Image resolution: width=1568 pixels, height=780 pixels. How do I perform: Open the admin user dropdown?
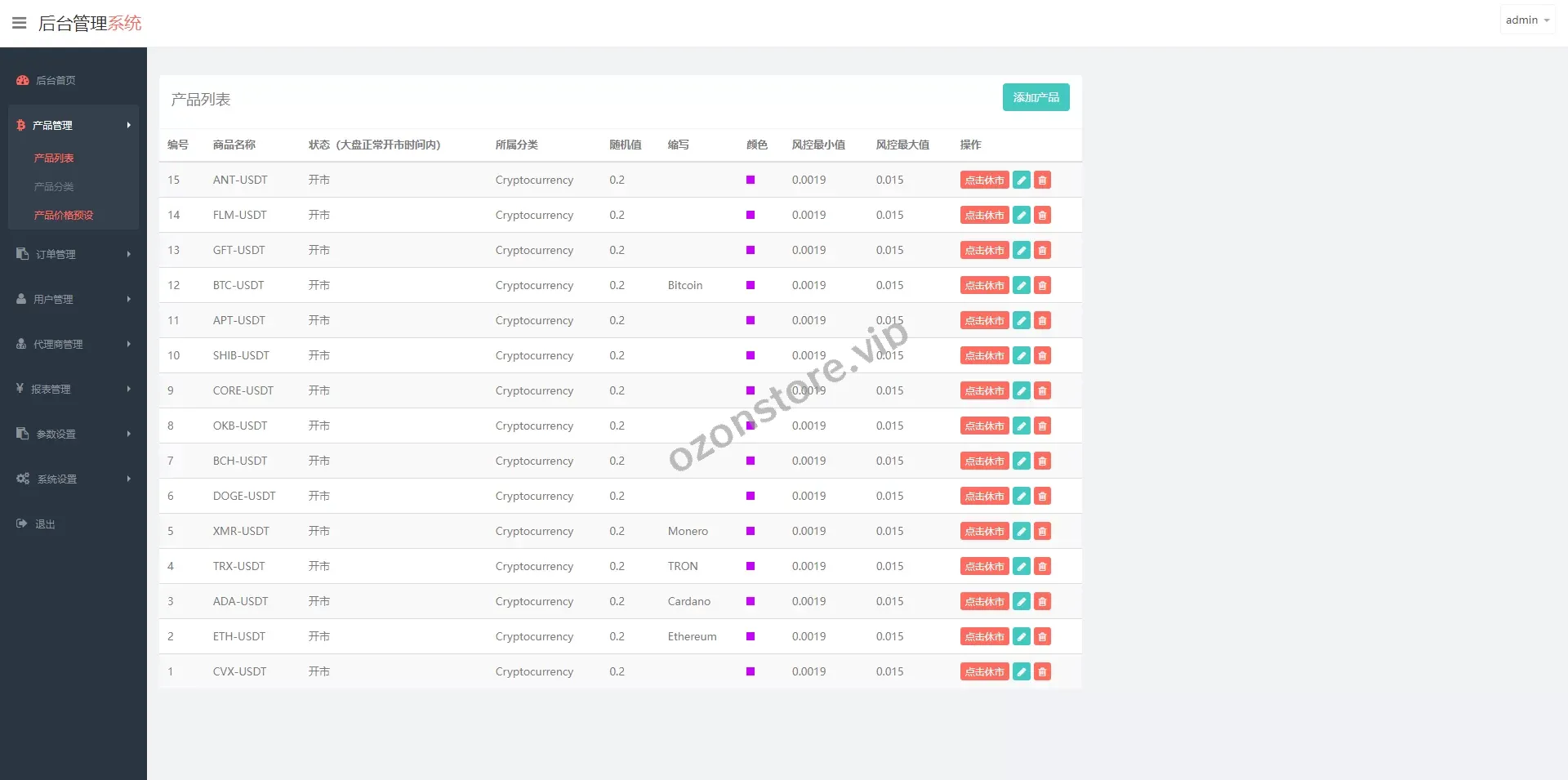point(1526,20)
